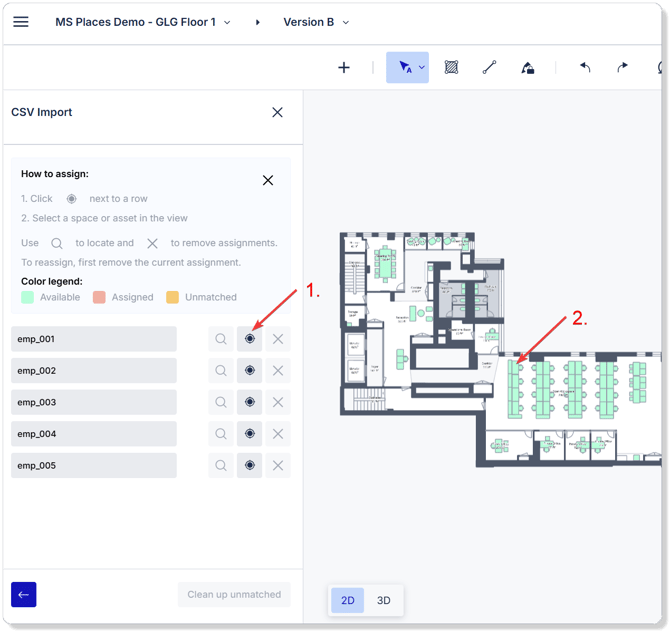Click Clean up unmatched button
Image resolution: width=670 pixels, height=632 pixels.
pyautogui.click(x=234, y=594)
